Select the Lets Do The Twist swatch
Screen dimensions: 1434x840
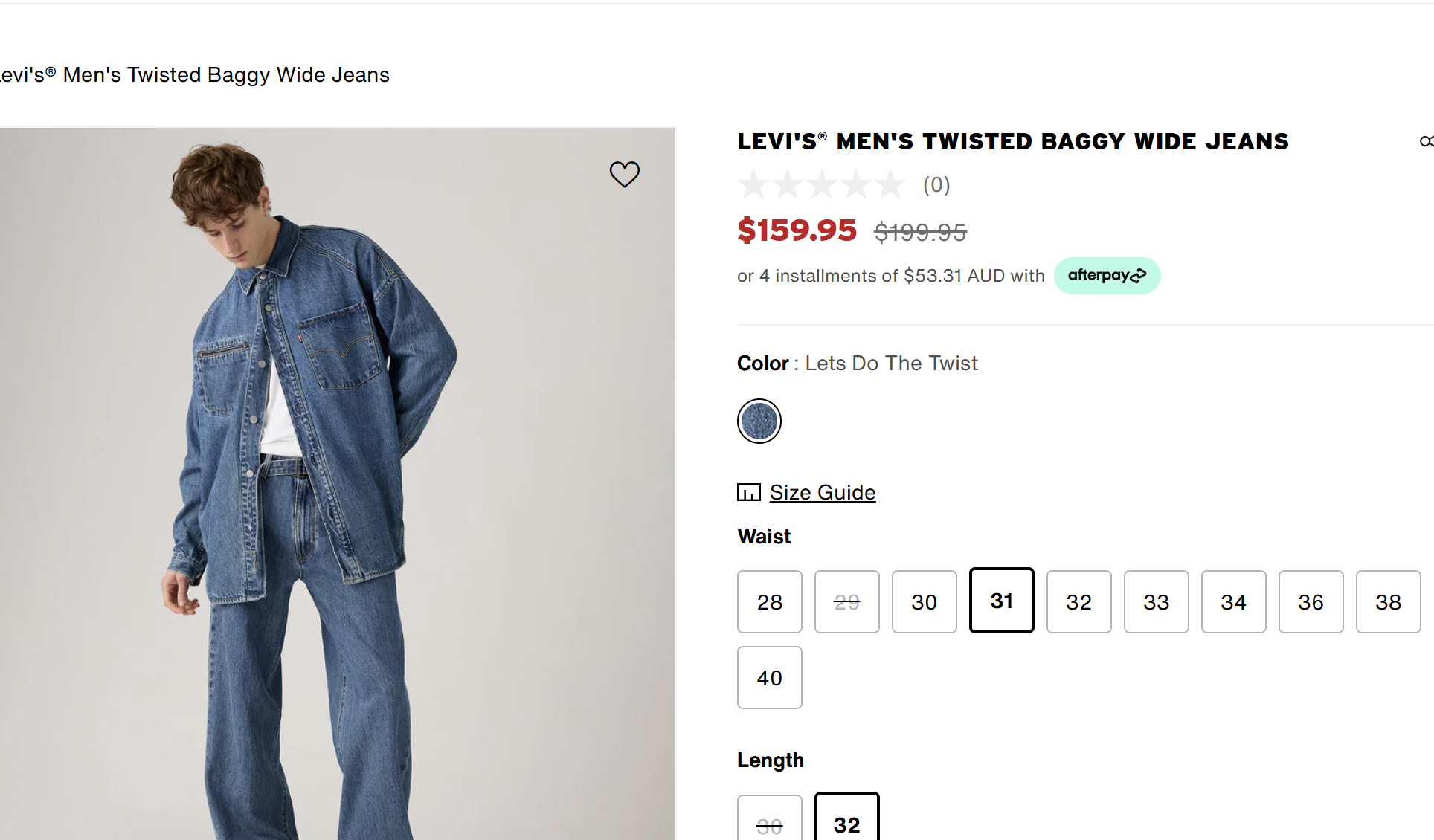tap(759, 421)
